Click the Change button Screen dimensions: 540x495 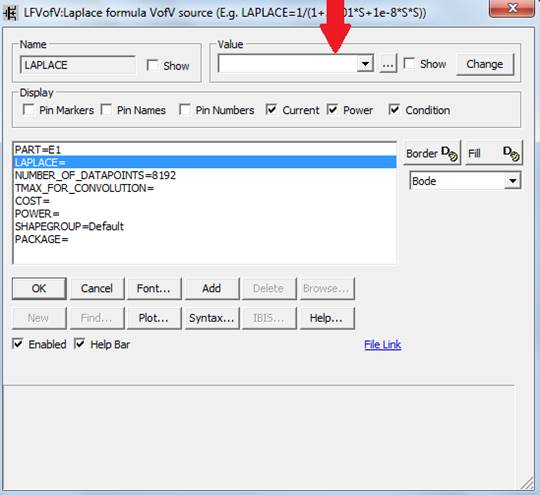click(x=485, y=64)
